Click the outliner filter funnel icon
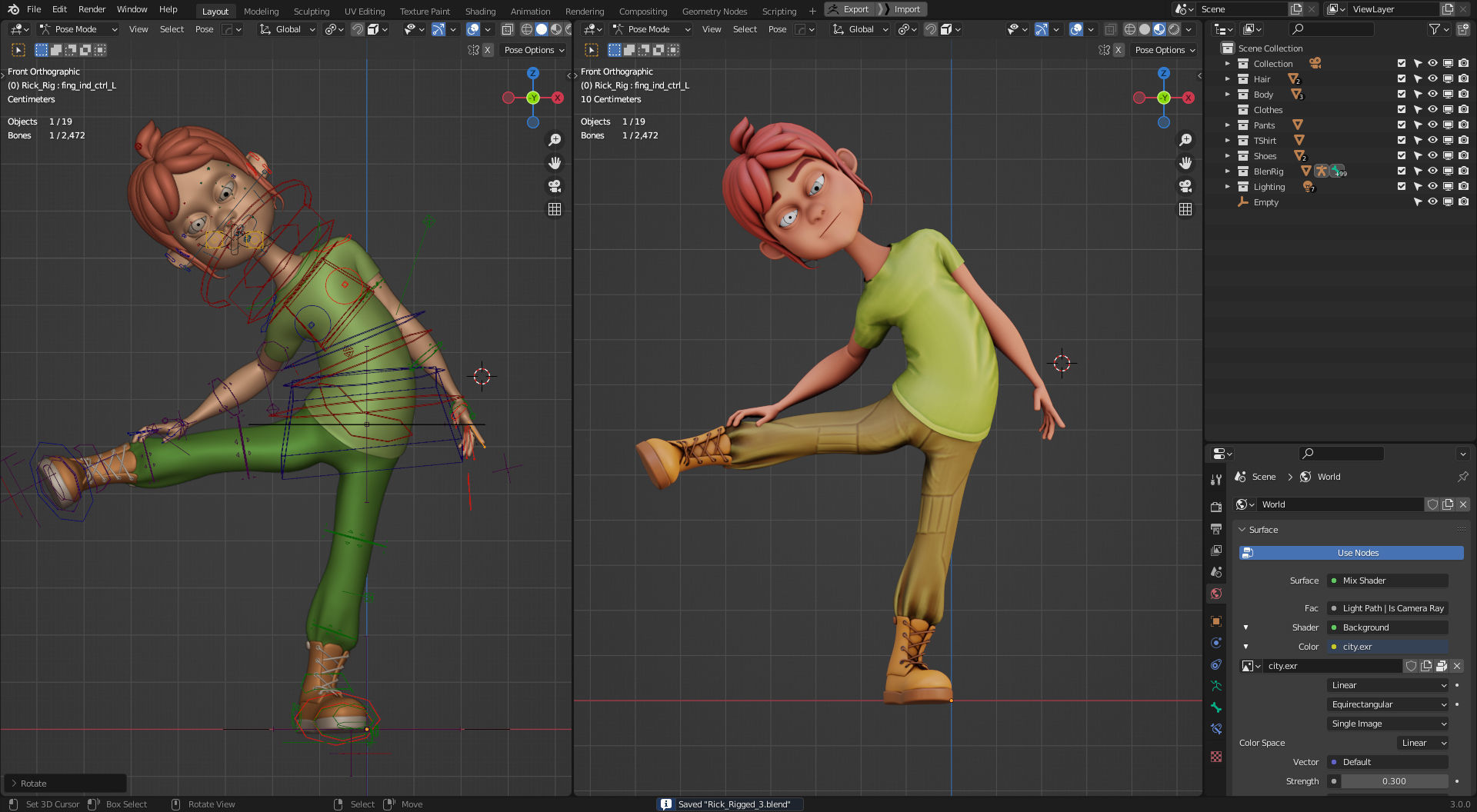 [x=1434, y=29]
